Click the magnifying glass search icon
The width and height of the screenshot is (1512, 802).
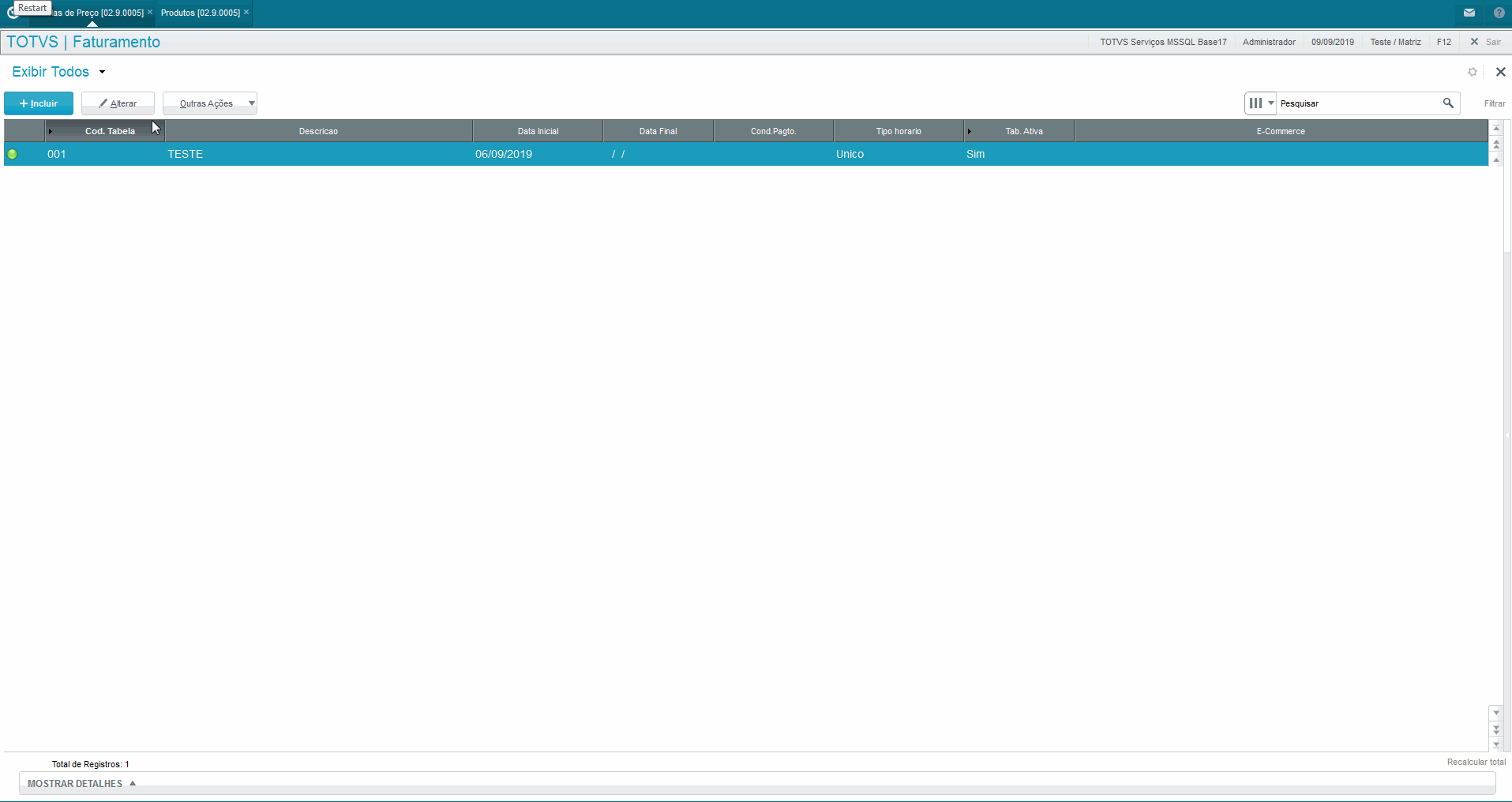click(1448, 103)
